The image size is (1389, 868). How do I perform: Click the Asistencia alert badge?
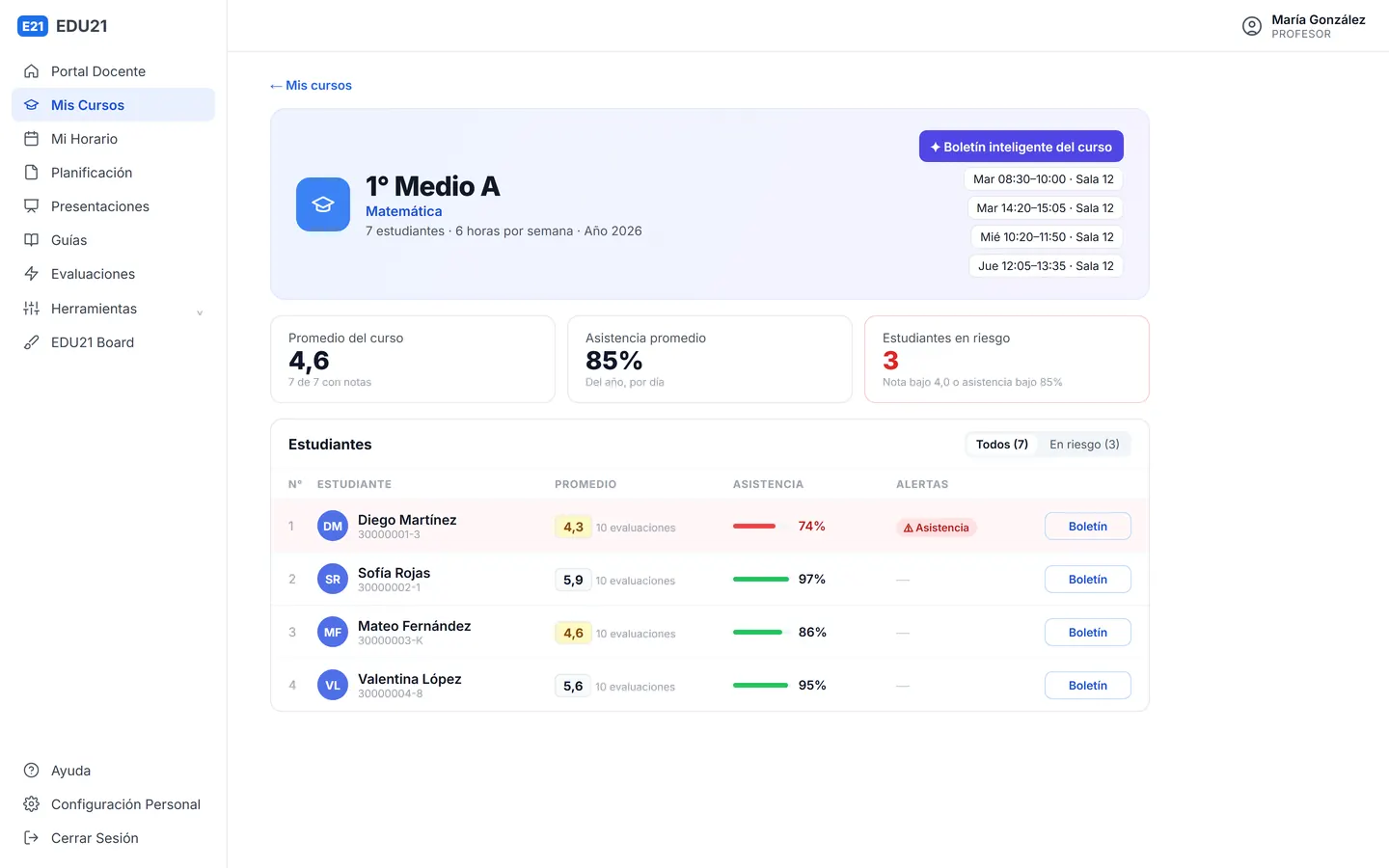(936, 528)
